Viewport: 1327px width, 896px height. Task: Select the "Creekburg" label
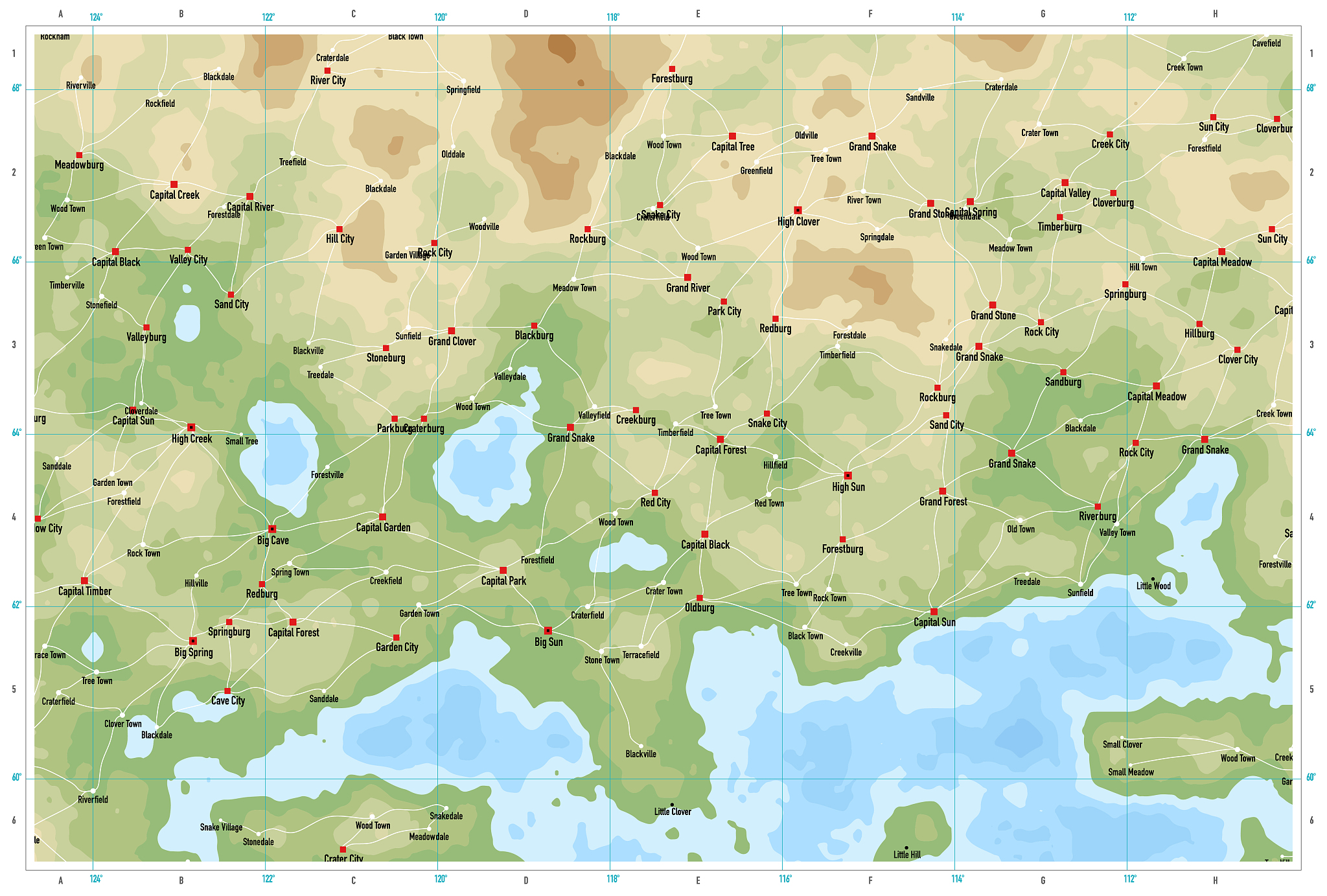point(636,419)
